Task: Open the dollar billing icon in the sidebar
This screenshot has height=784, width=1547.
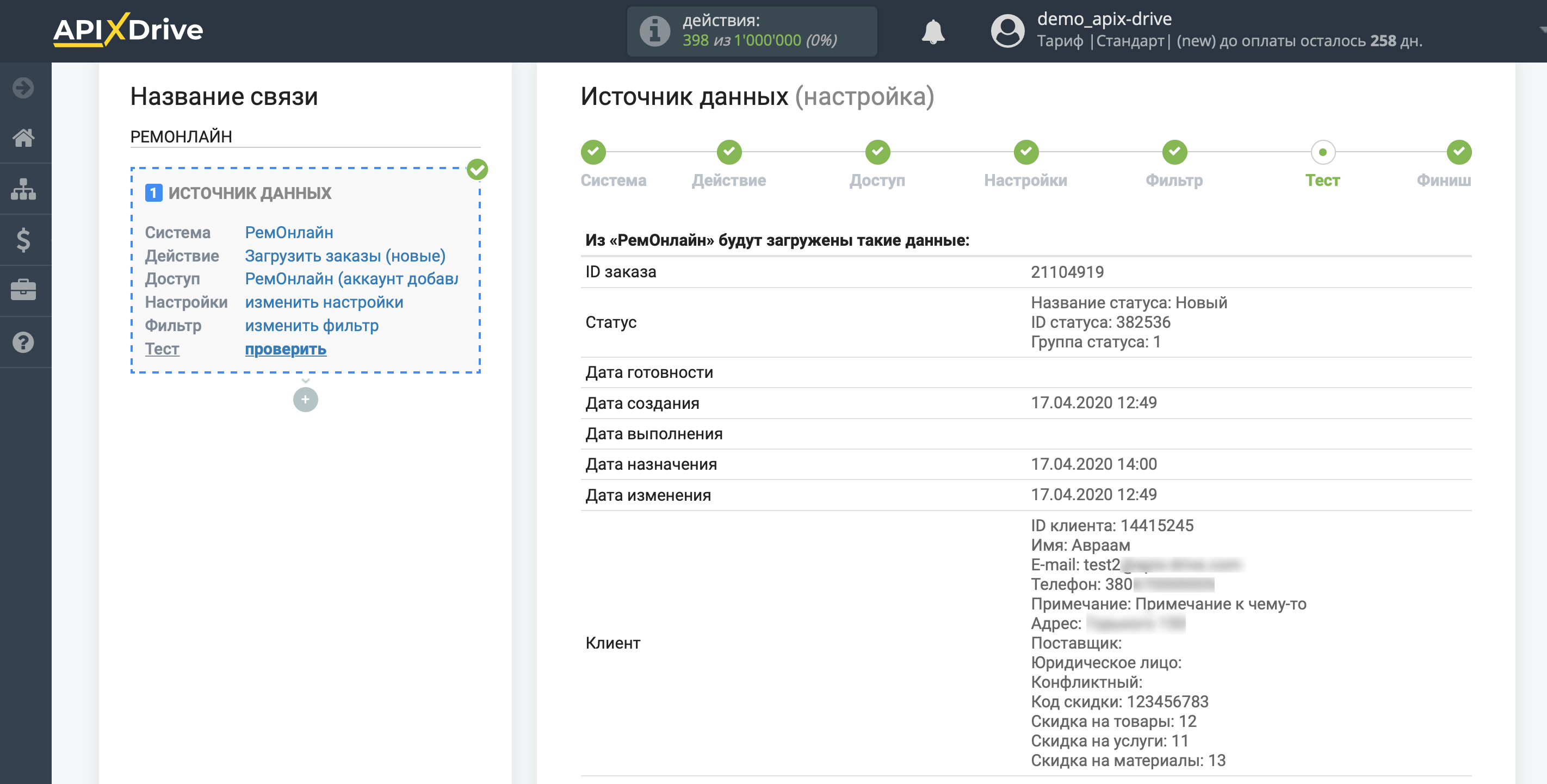Action: [x=23, y=240]
